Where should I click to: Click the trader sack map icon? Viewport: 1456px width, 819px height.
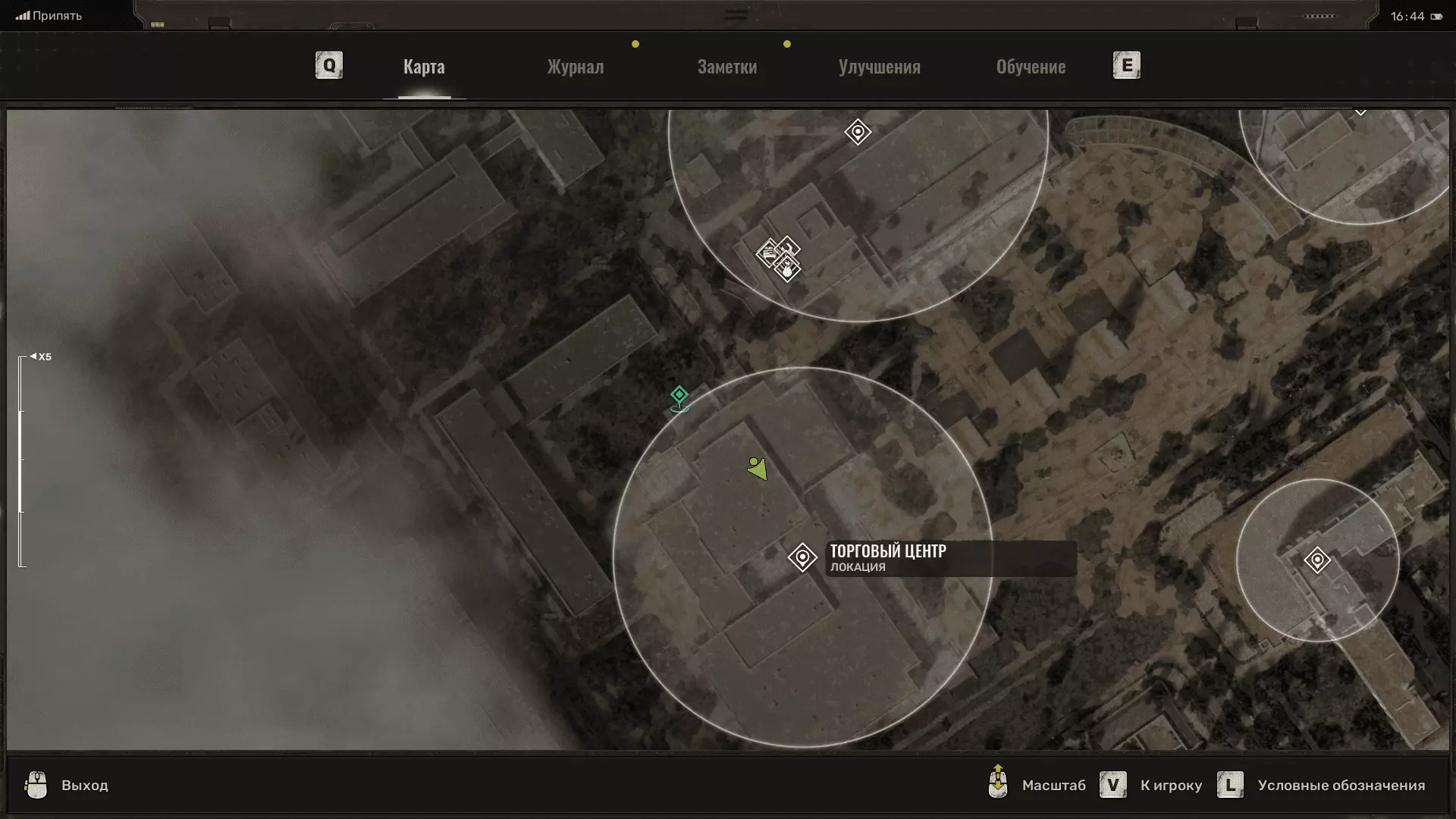[788, 269]
